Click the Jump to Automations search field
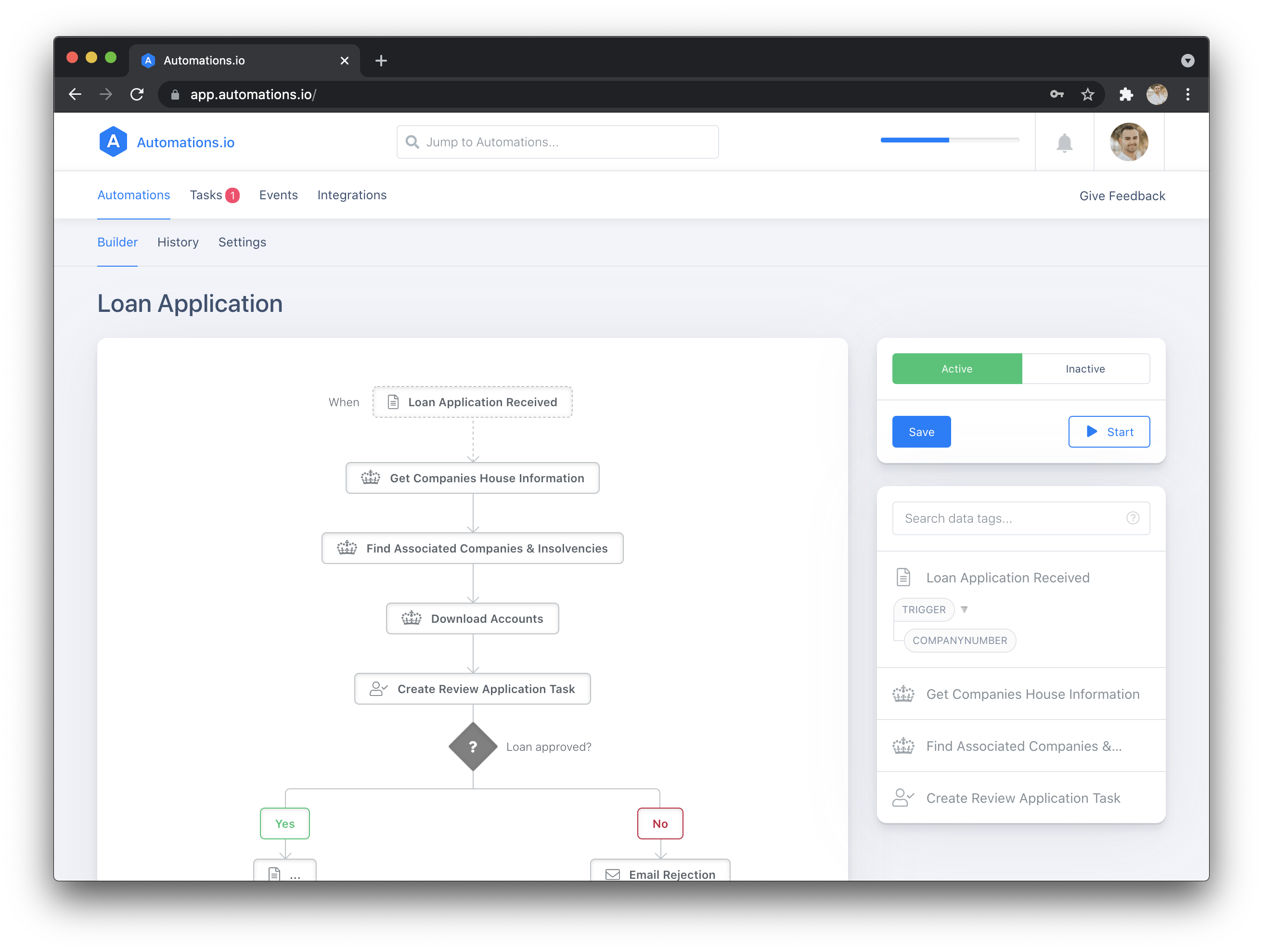 [x=557, y=142]
